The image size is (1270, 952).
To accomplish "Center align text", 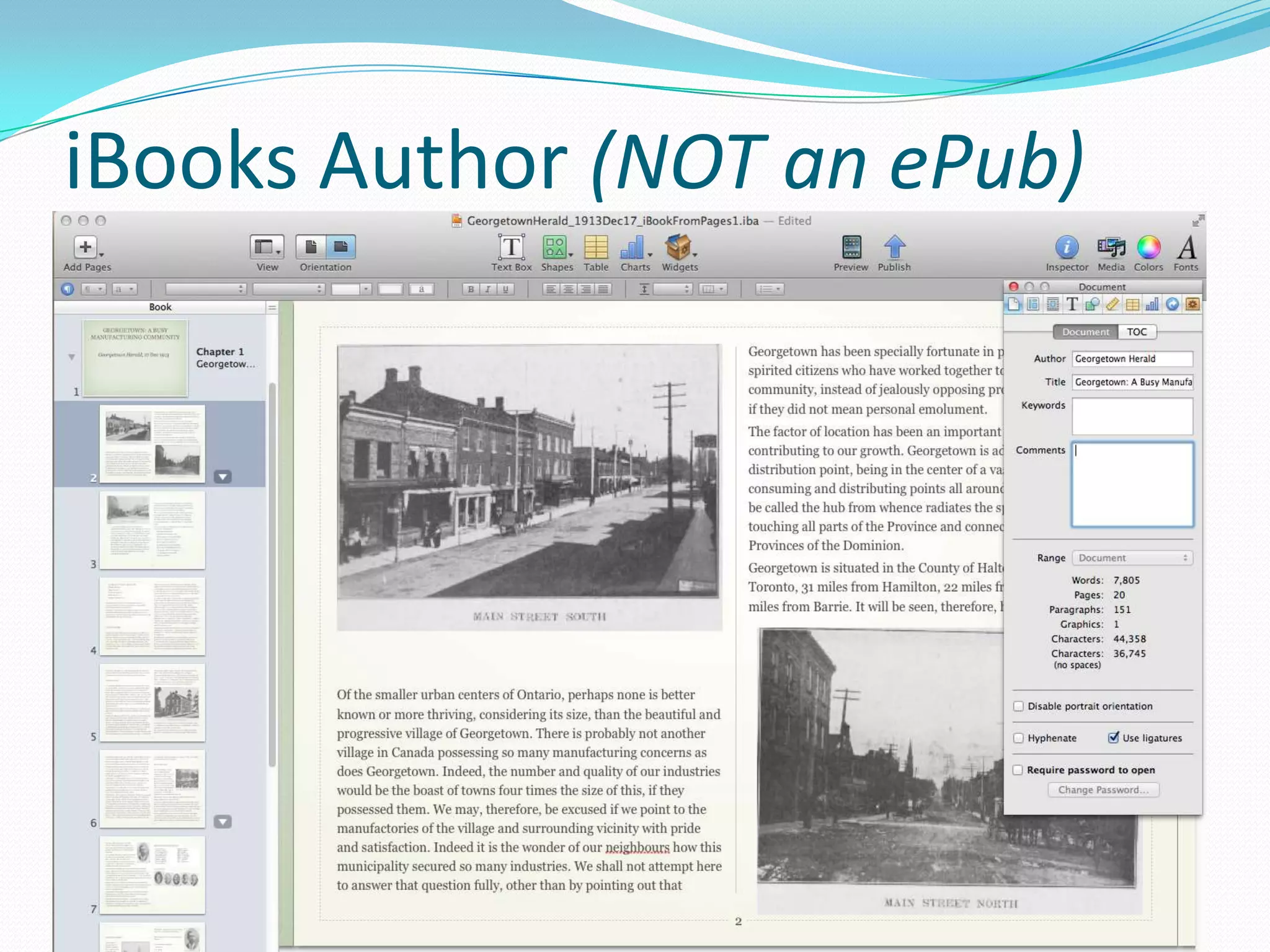I will tap(567, 289).
